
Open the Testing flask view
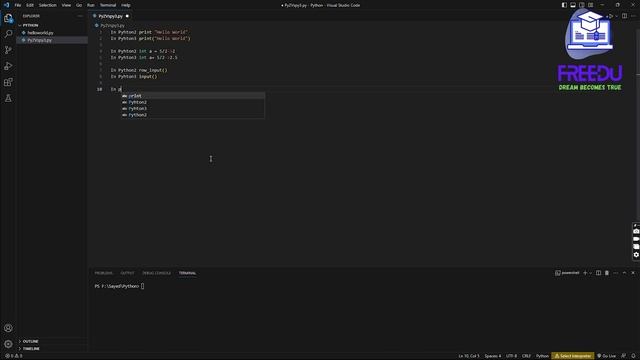(x=8, y=98)
